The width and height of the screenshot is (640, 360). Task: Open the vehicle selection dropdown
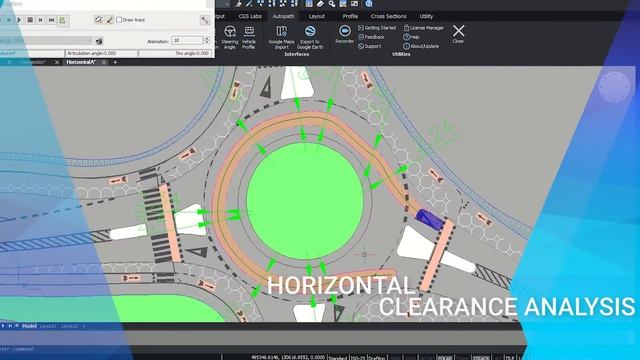(x=46, y=41)
